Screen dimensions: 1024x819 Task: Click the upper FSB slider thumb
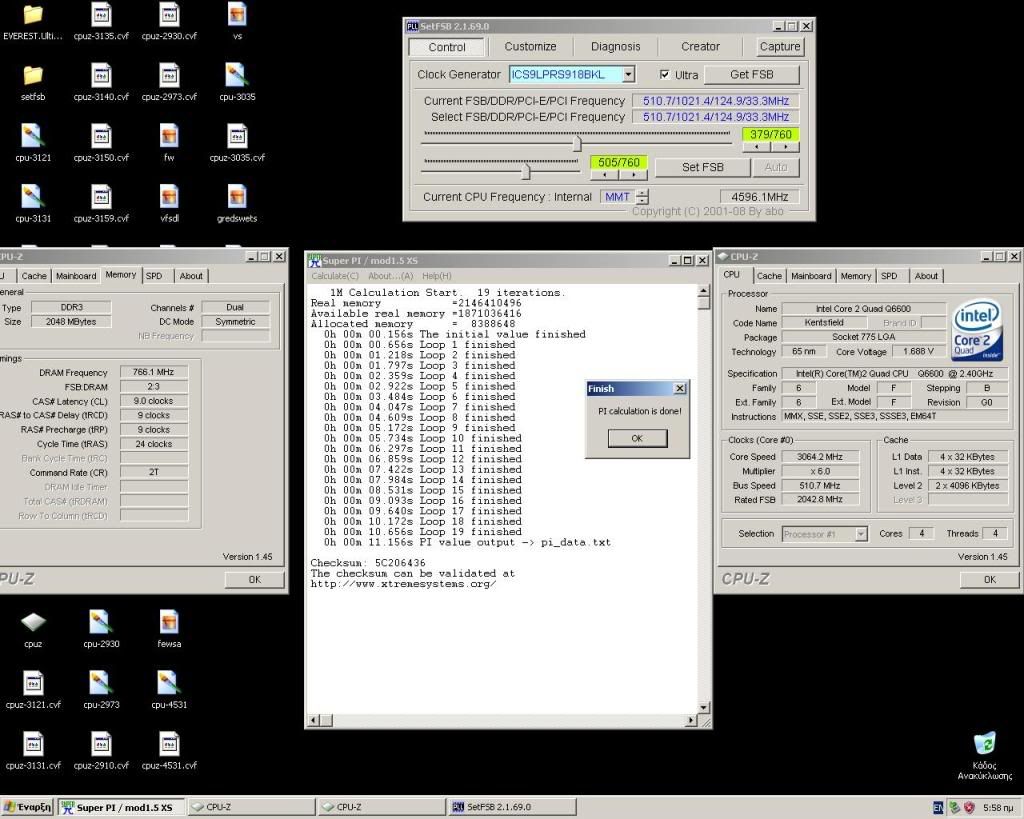(577, 143)
